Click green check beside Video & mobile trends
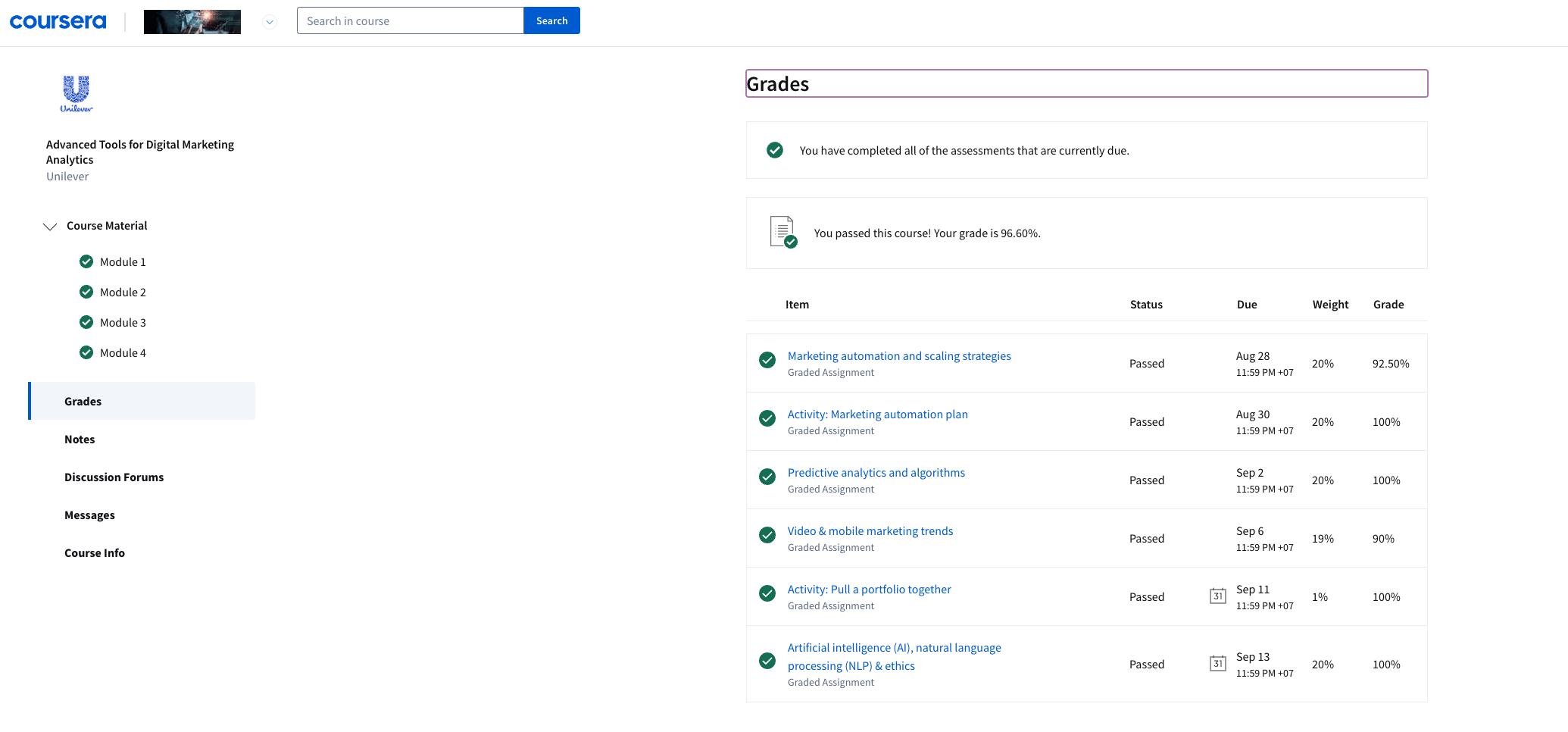 click(767, 535)
